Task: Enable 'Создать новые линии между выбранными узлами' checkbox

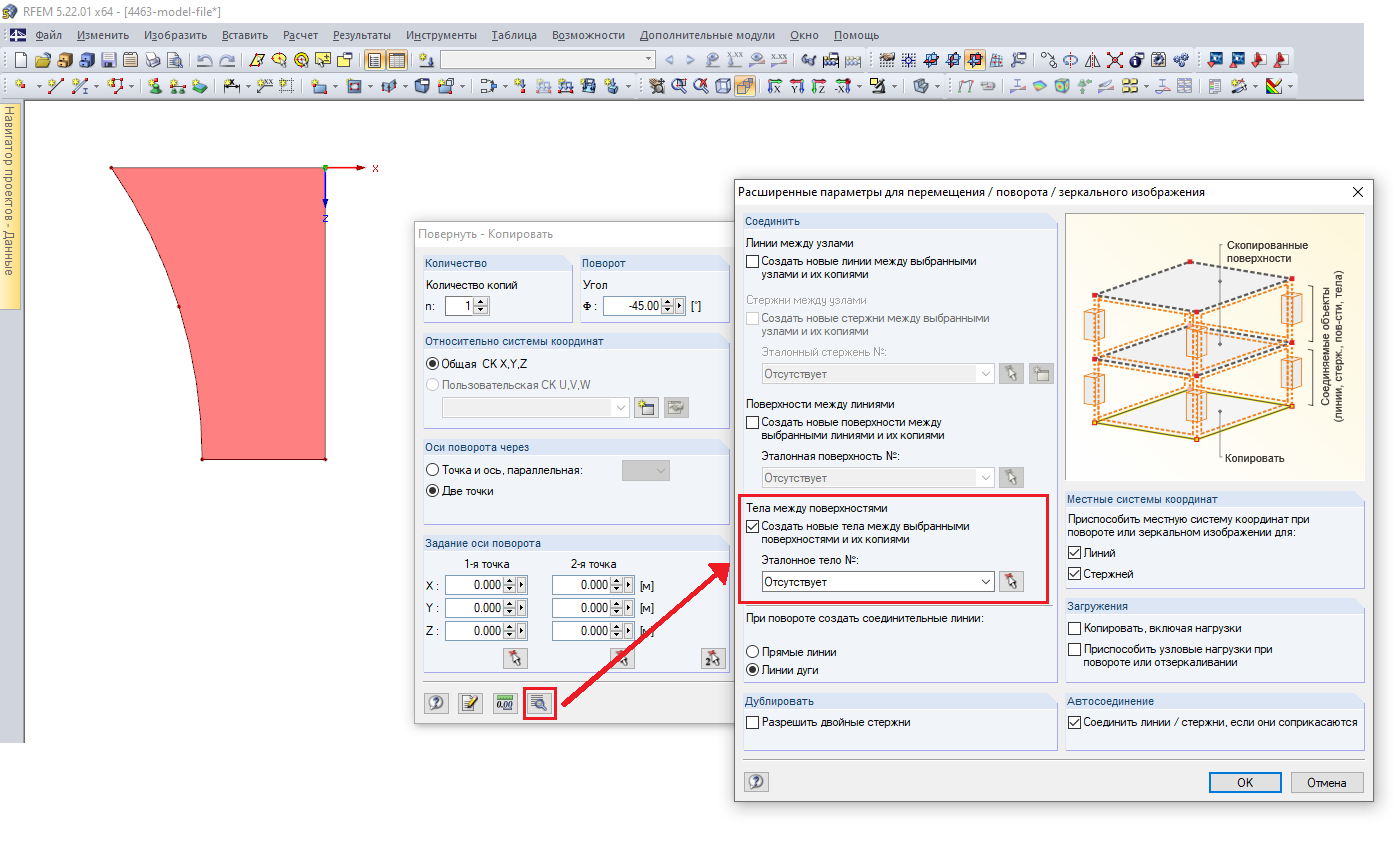Action: pyautogui.click(x=753, y=262)
